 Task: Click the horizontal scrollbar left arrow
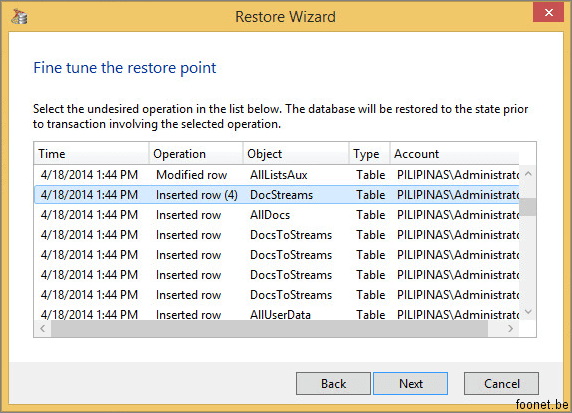coord(43,328)
